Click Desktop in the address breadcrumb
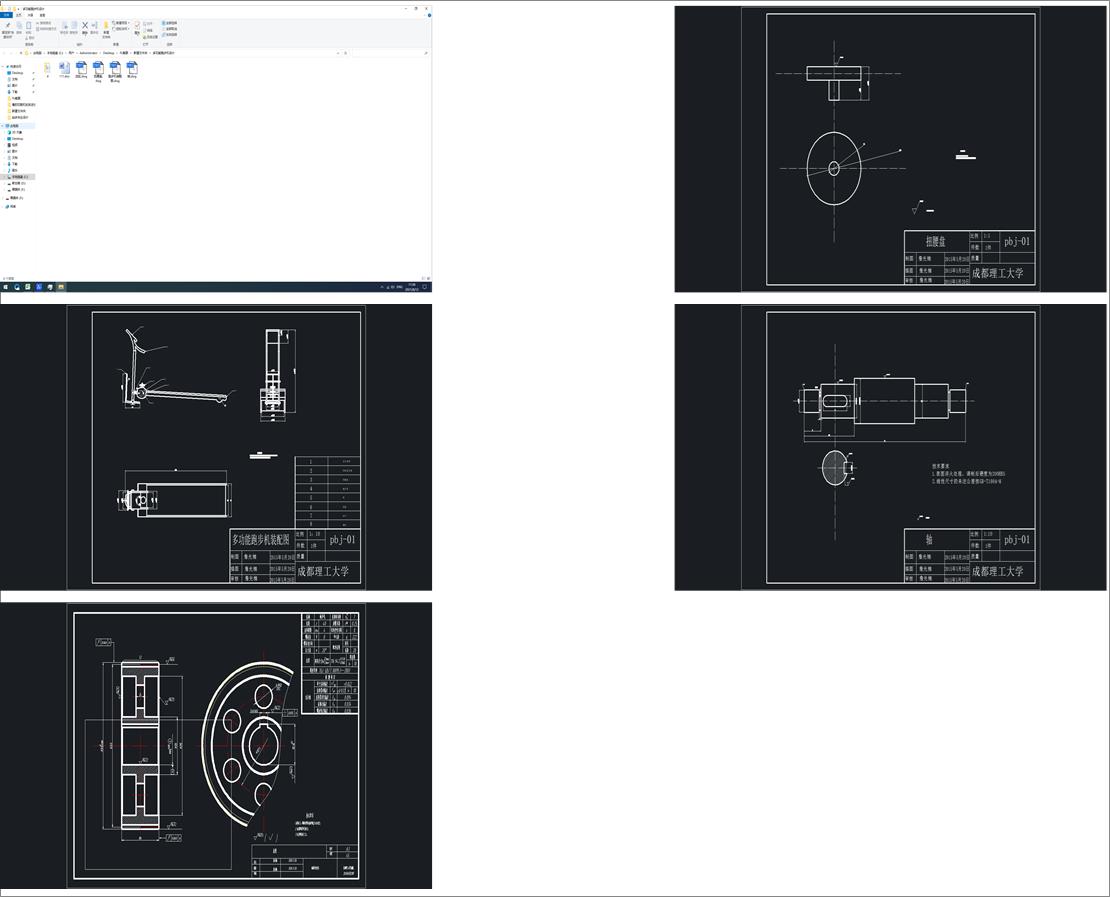This screenshot has height=897, width=1110. click(x=108, y=53)
